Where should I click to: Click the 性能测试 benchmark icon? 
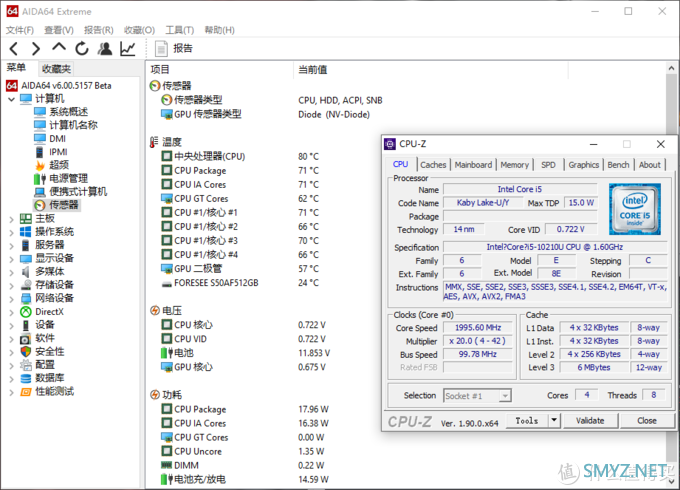(26, 392)
